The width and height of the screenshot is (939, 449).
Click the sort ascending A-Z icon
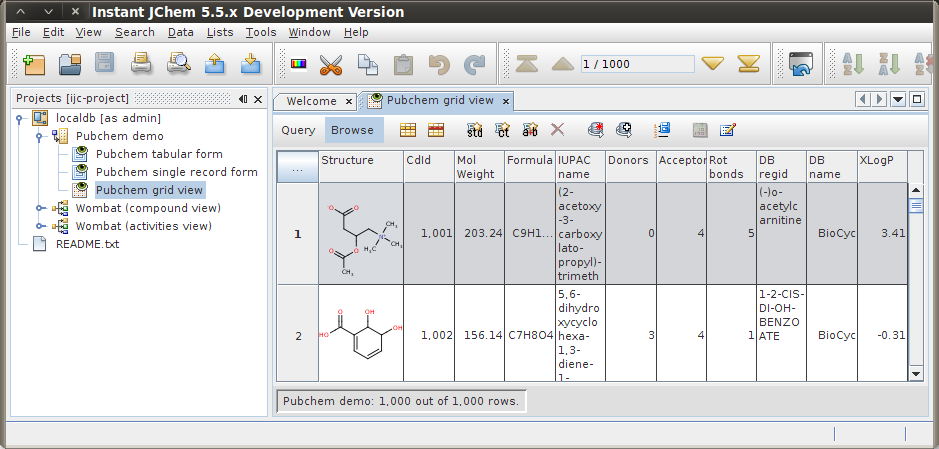pos(854,65)
